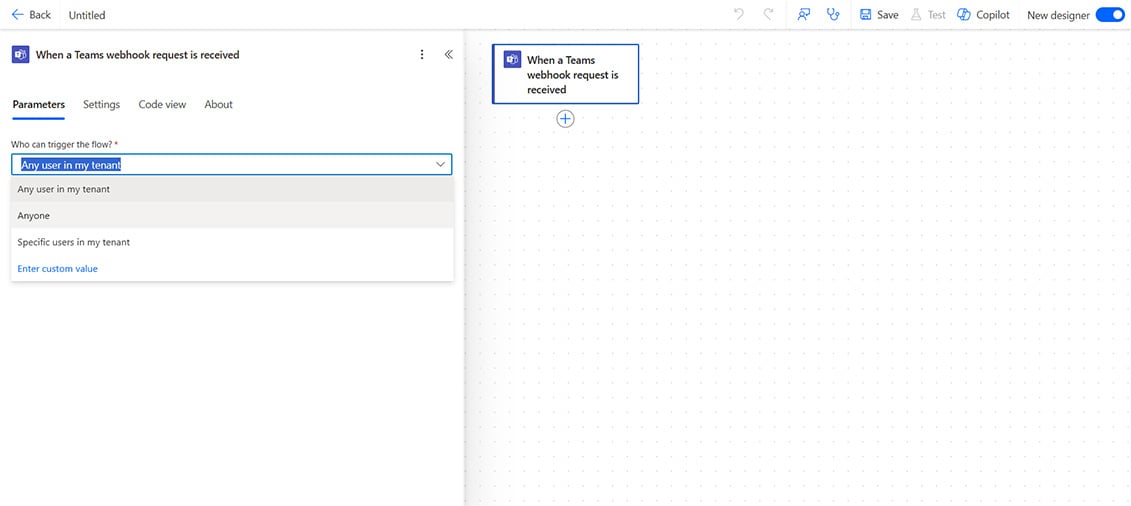Click the Test button
The image size is (1131, 506).
pos(928,14)
